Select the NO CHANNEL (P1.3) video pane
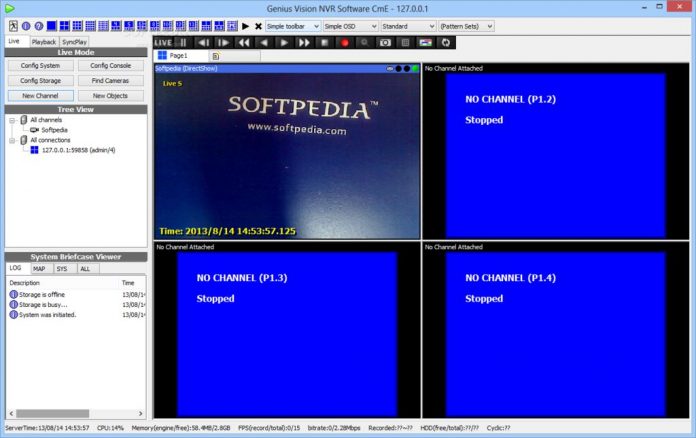This screenshot has width=696, height=438. click(287, 330)
